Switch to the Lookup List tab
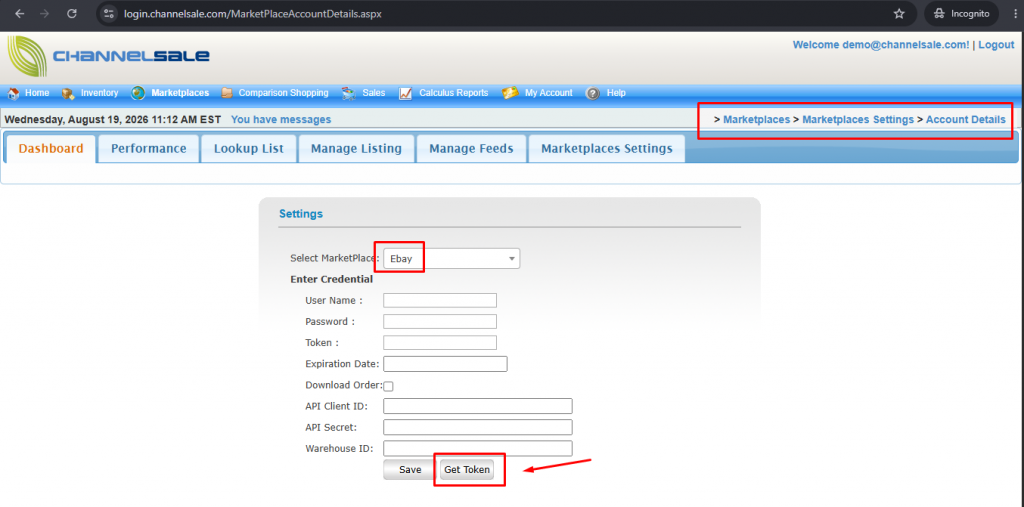The image size is (1024, 507). (x=249, y=148)
